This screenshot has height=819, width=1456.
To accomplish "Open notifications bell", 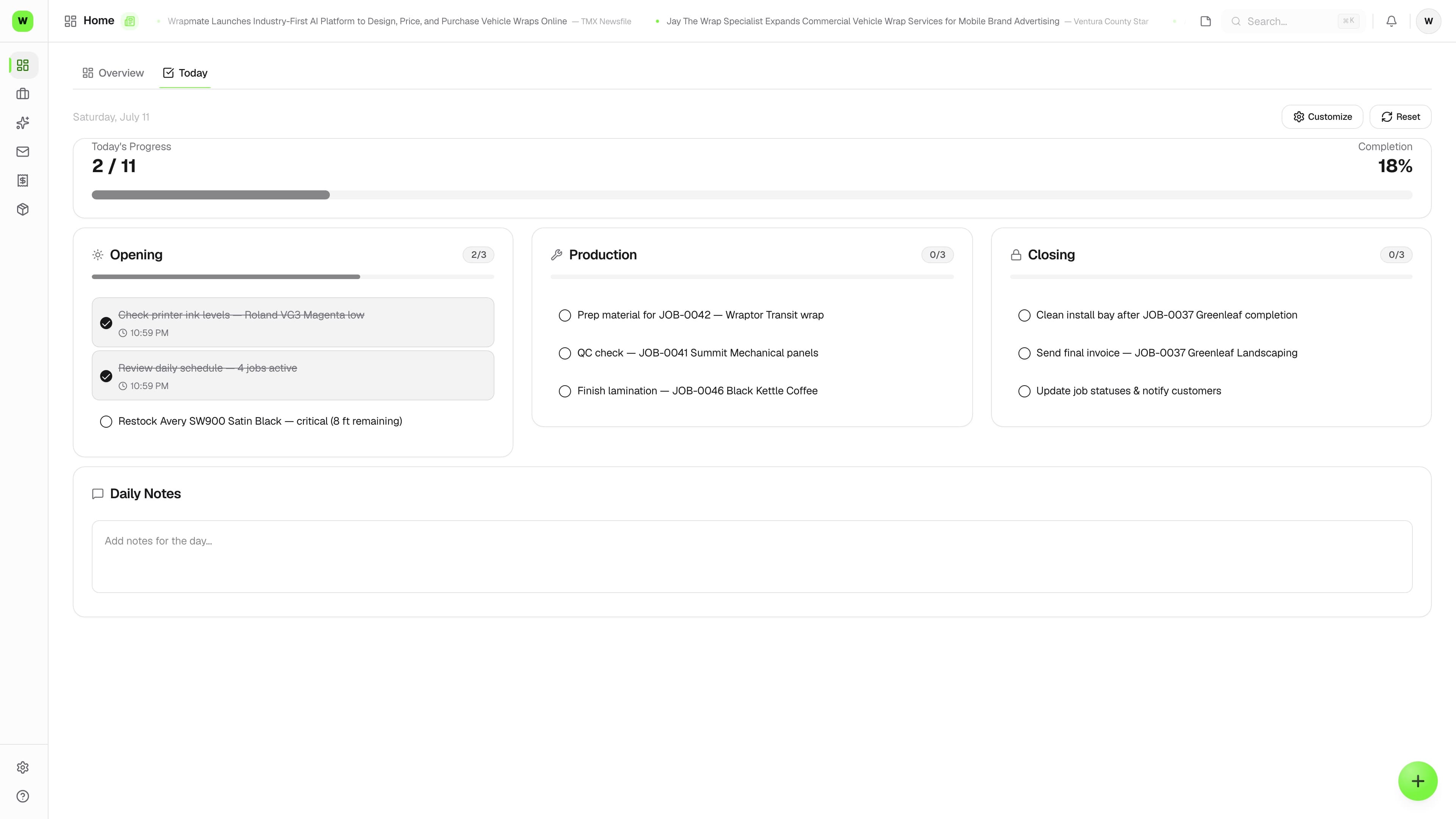I will tap(1392, 21).
